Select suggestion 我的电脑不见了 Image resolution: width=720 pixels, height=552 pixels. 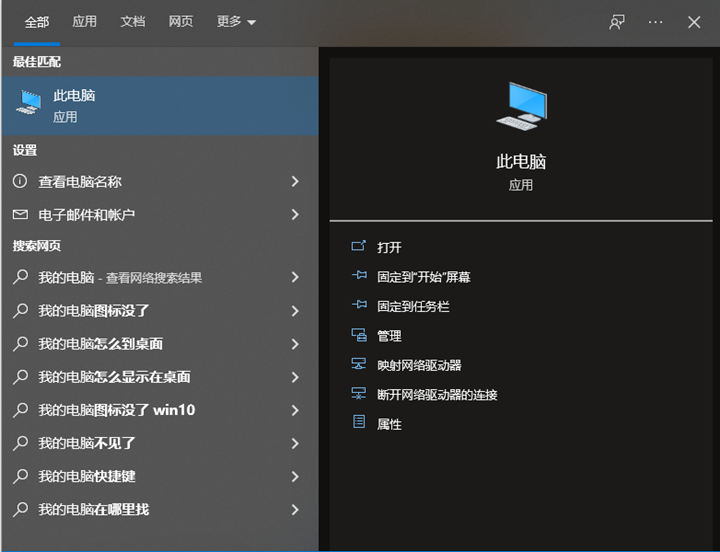click(160, 443)
